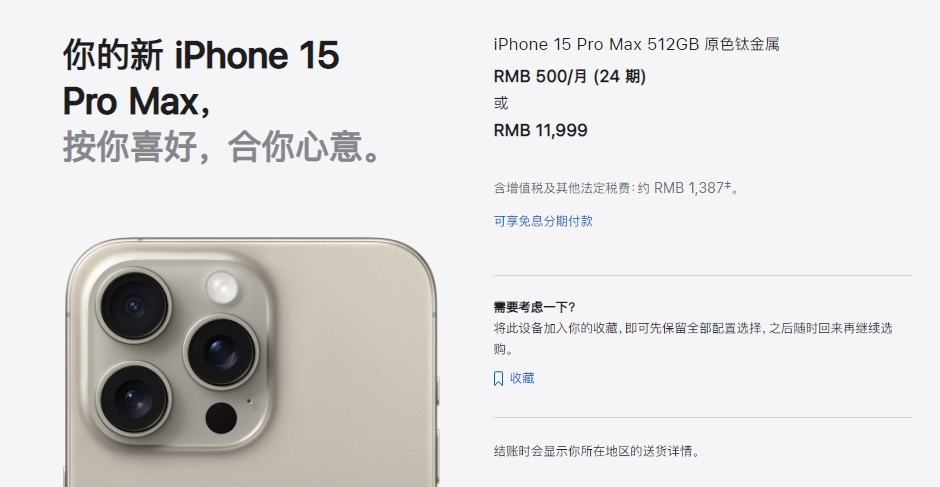This screenshot has height=487, width=940.
Task: Click the ‡ footnote mark after RMB 1,387
Action: (728, 186)
